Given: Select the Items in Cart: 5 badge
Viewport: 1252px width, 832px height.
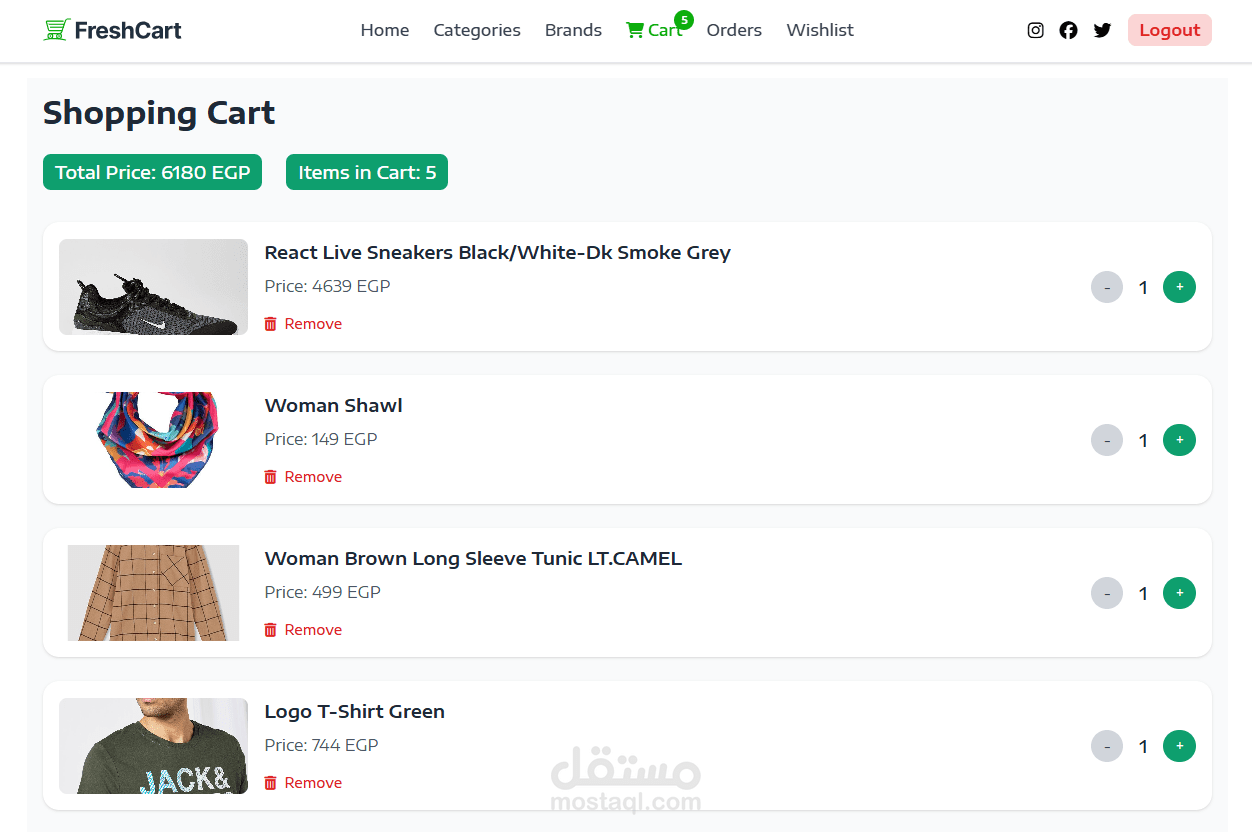Looking at the screenshot, I should 367,172.
